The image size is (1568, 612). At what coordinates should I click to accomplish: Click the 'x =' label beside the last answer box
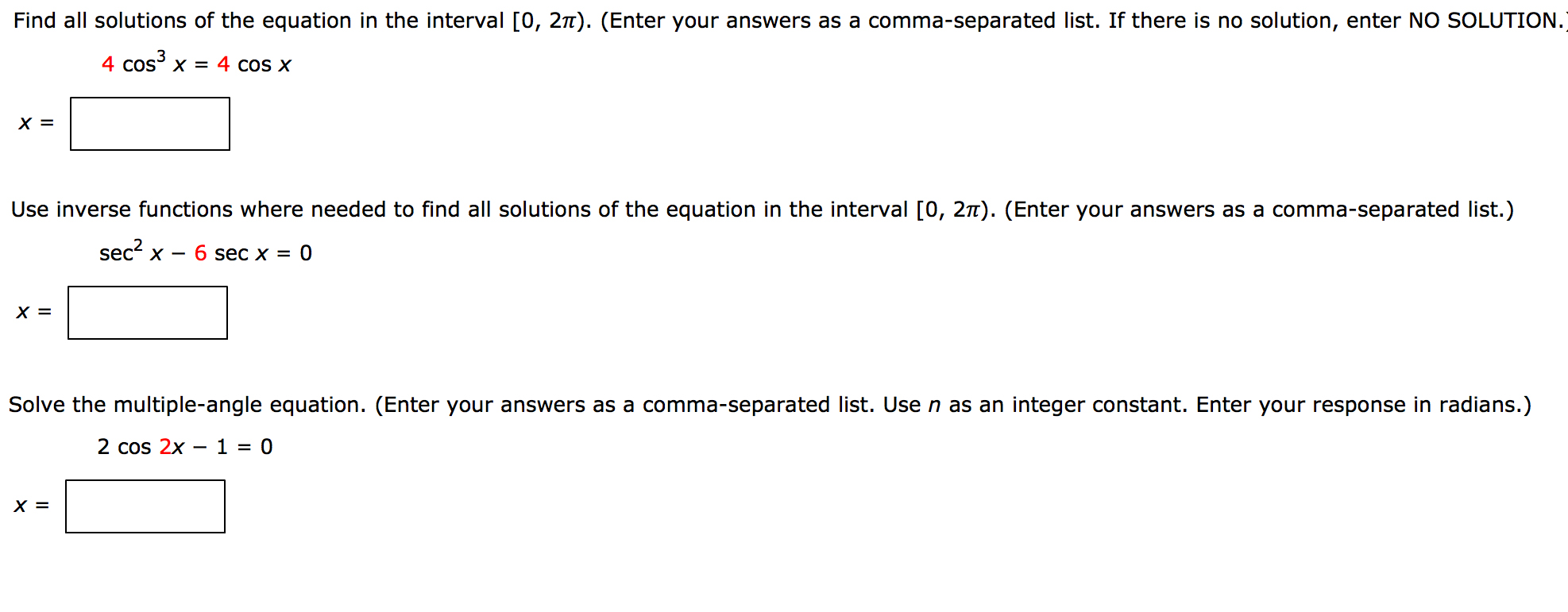pyautogui.click(x=32, y=506)
